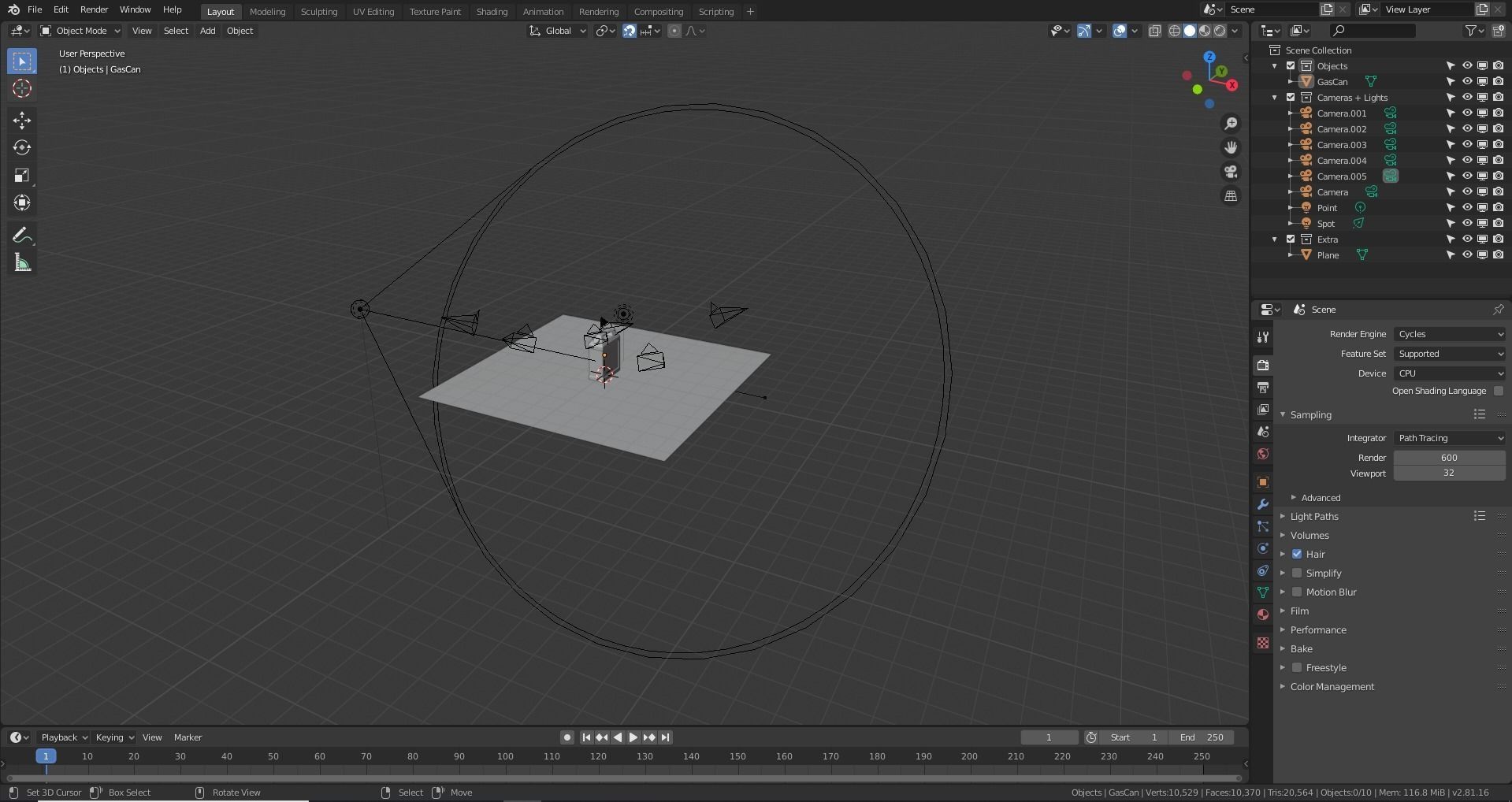
Task: Toggle X-ray display in viewport header
Action: click(x=1154, y=31)
